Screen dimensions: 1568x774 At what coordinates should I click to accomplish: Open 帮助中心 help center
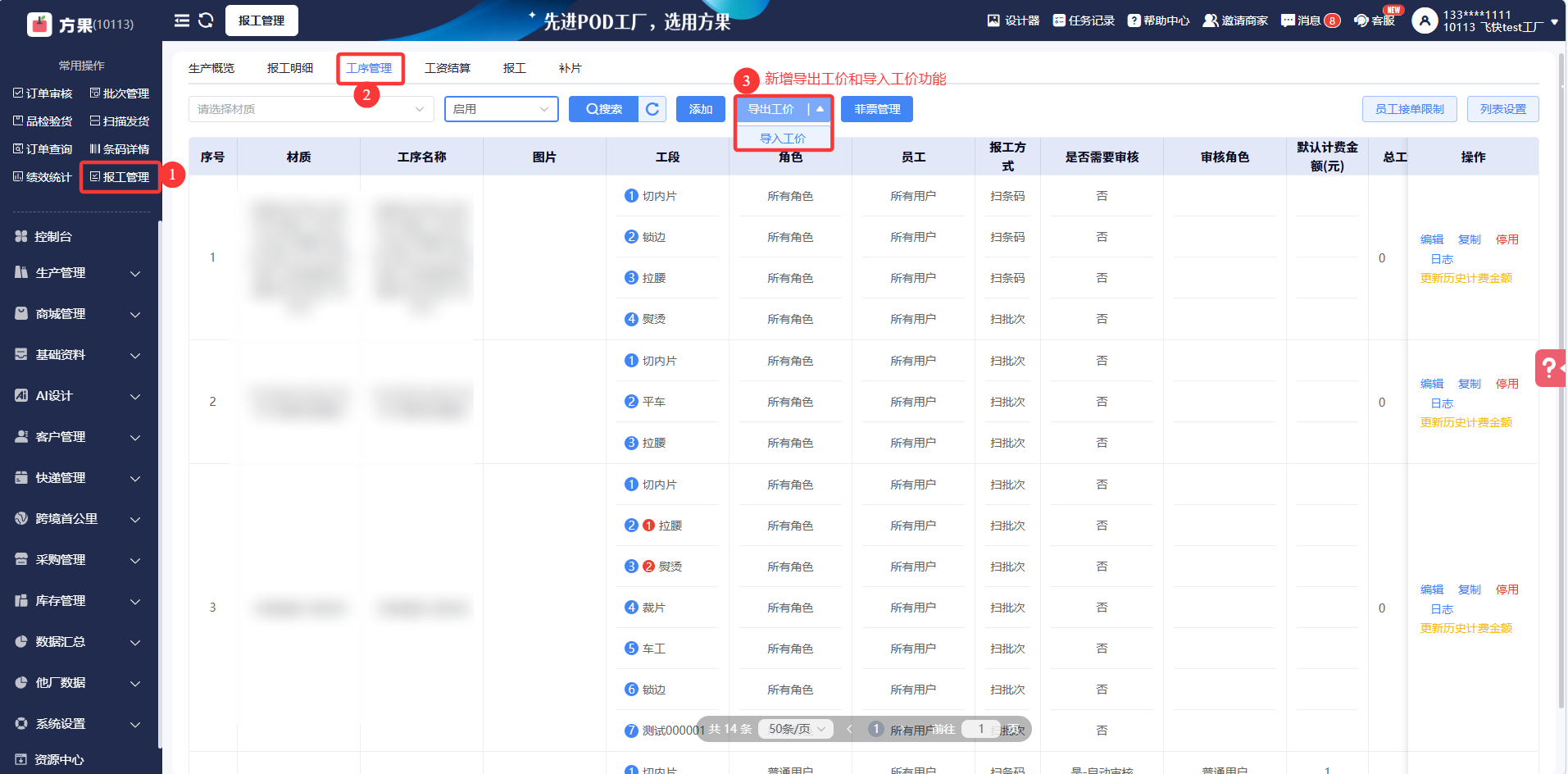point(1158,20)
